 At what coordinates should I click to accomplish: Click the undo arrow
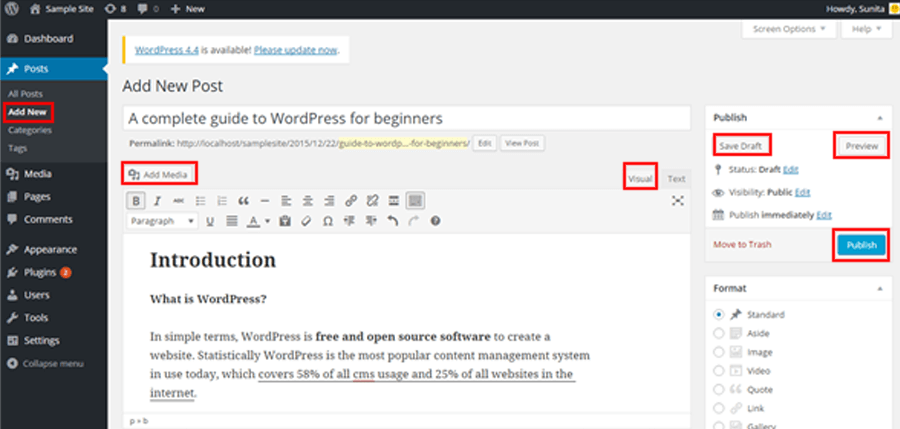(391, 221)
